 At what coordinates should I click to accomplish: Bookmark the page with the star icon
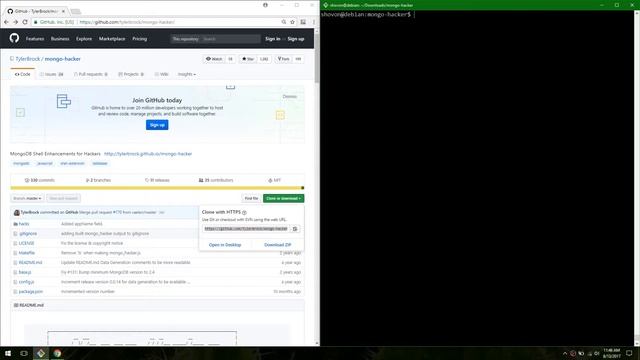pos(293,22)
